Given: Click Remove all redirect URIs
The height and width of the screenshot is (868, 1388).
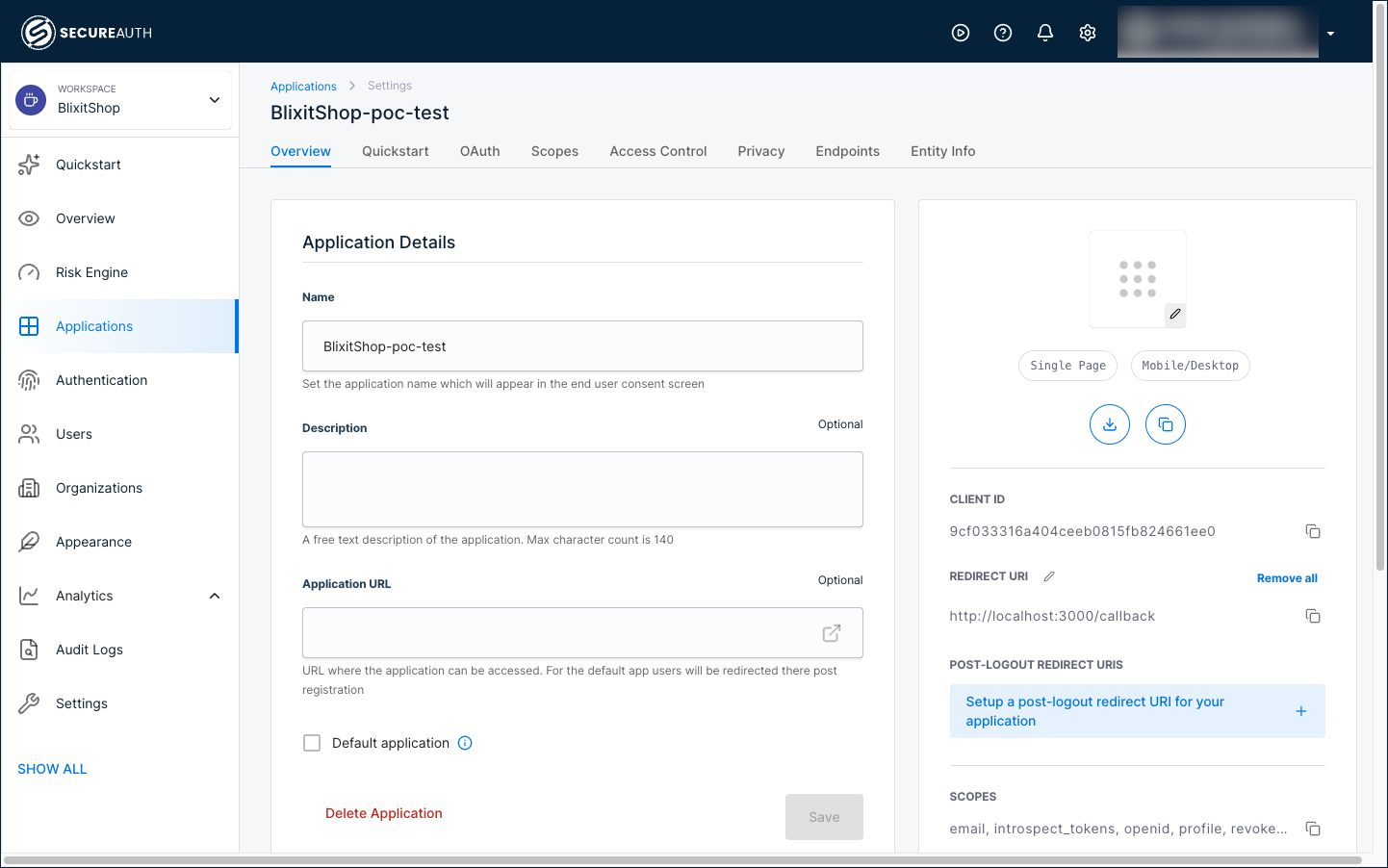Looking at the screenshot, I should click(1287, 578).
